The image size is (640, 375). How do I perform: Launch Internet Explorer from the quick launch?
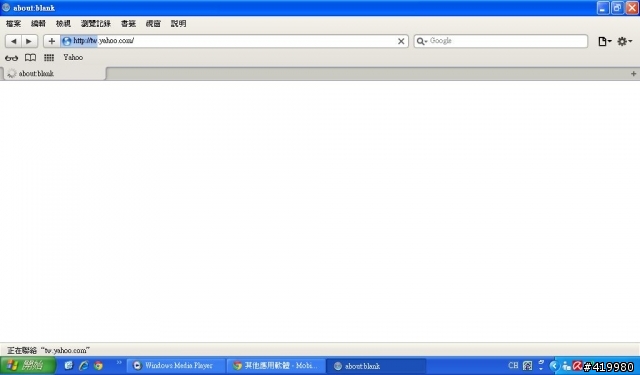(83, 365)
